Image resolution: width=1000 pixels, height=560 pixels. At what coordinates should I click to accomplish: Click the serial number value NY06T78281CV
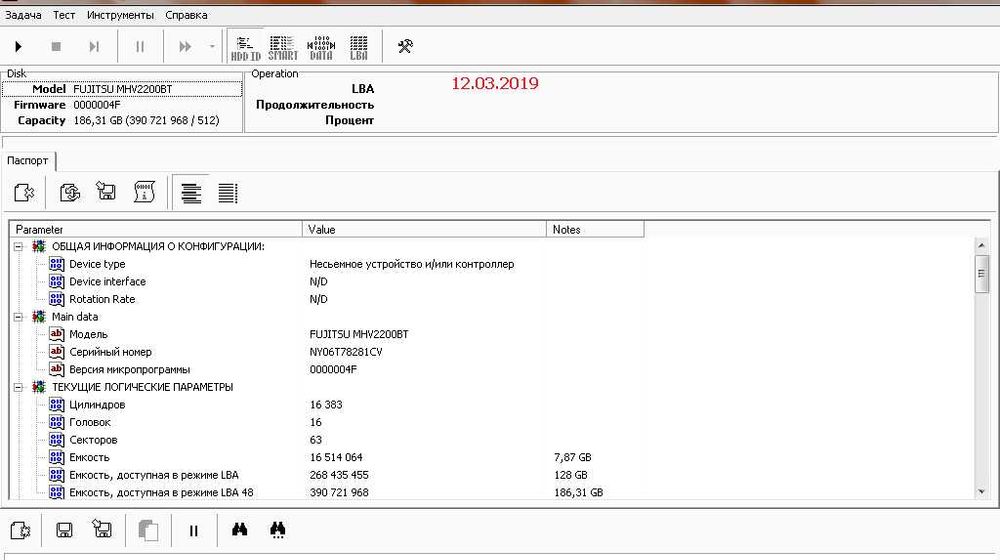pyautogui.click(x=346, y=352)
